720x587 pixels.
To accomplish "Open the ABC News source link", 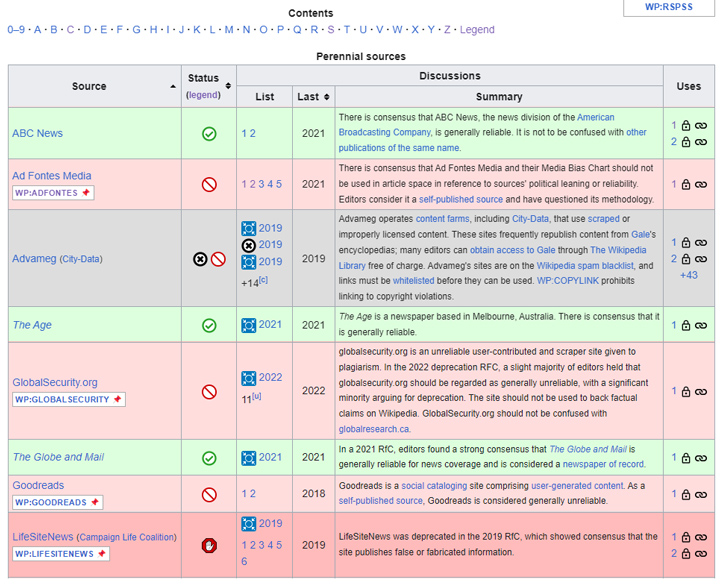I will coord(38,134).
